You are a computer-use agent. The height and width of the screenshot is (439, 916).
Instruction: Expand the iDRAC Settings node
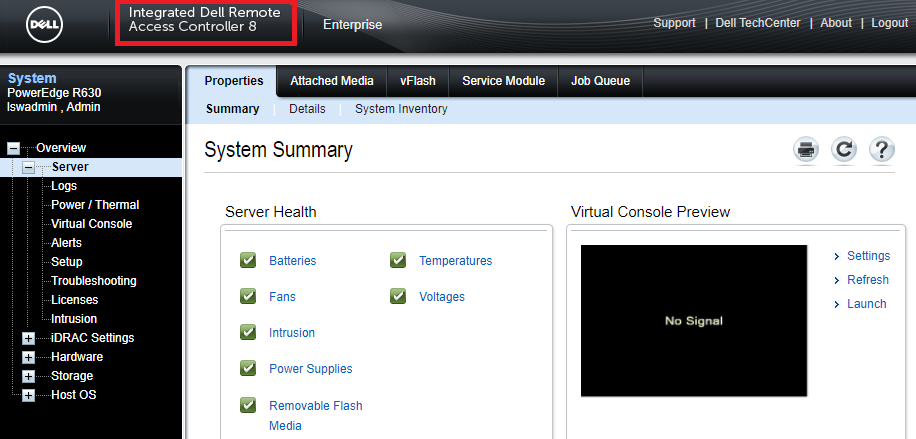point(29,338)
